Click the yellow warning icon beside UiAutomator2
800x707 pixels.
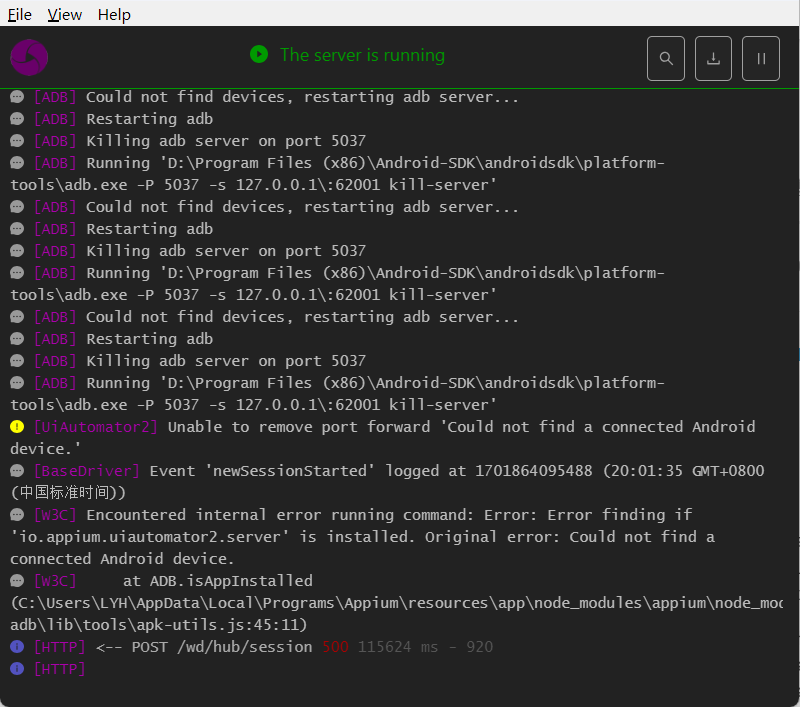(x=17, y=426)
